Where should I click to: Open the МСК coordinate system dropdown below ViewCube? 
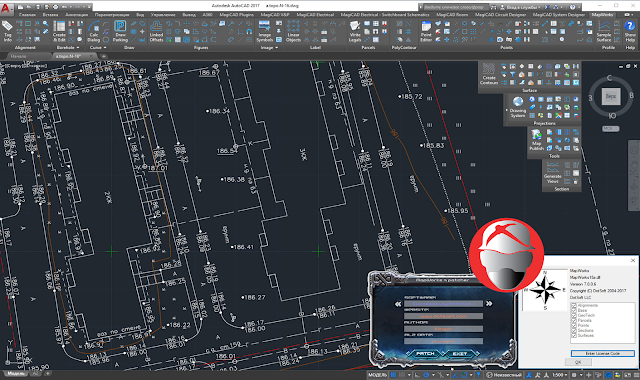coord(611,129)
